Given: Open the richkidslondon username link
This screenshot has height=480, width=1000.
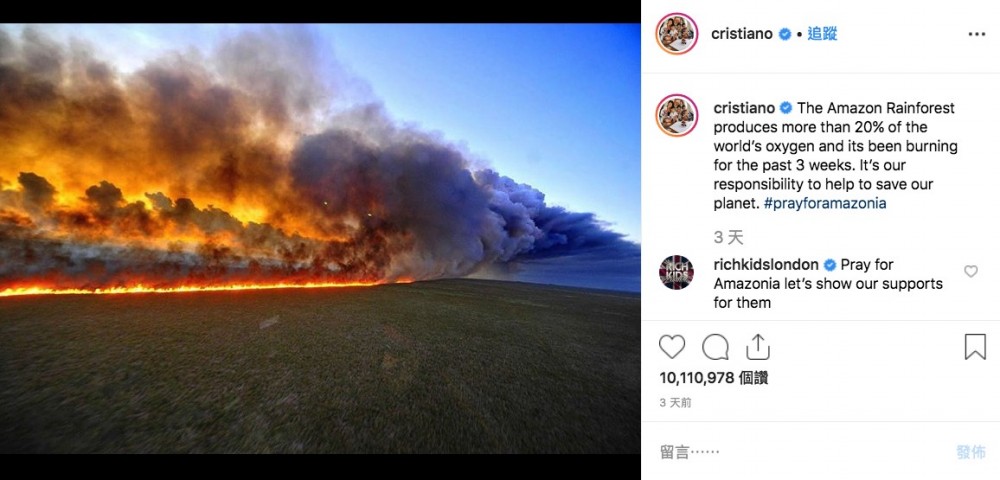Looking at the screenshot, I should click(x=766, y=265).
